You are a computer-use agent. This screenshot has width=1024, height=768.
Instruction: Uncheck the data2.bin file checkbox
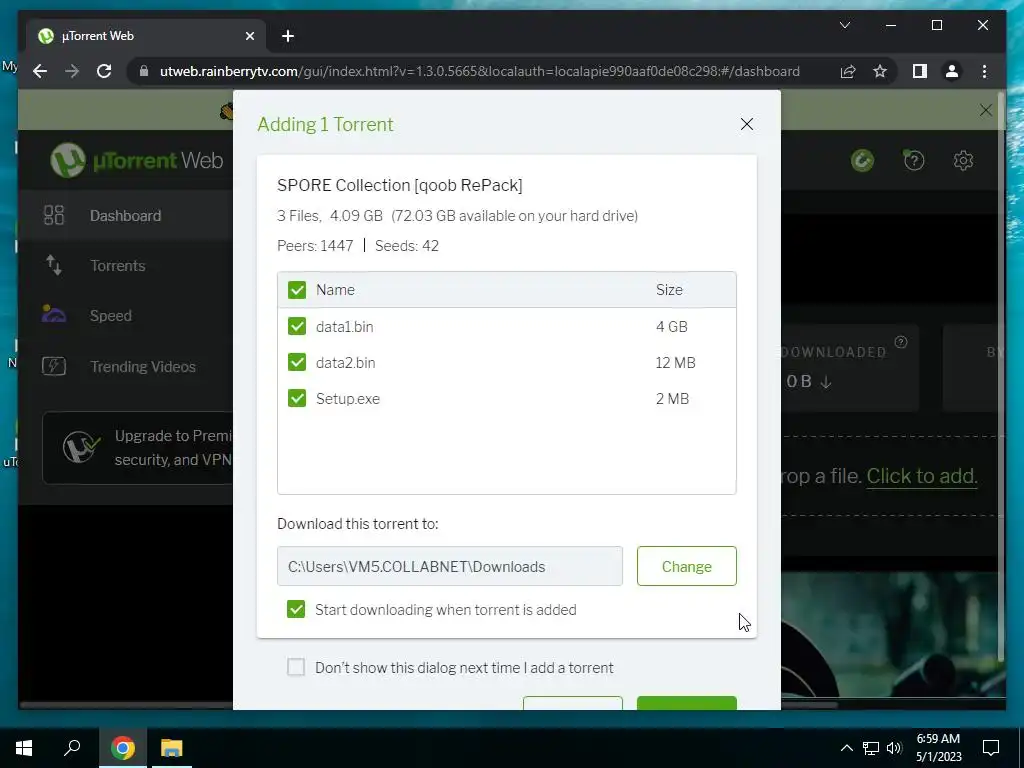pos(297,362)
